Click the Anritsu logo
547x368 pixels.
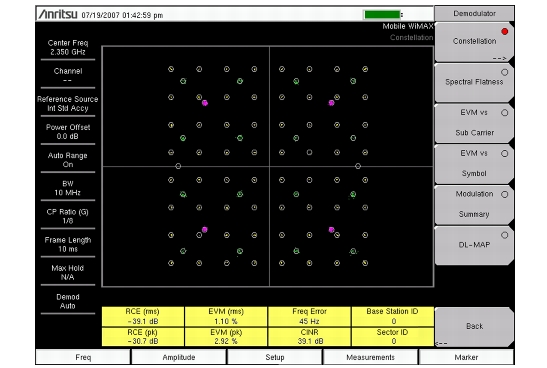[x=58, y=14]
